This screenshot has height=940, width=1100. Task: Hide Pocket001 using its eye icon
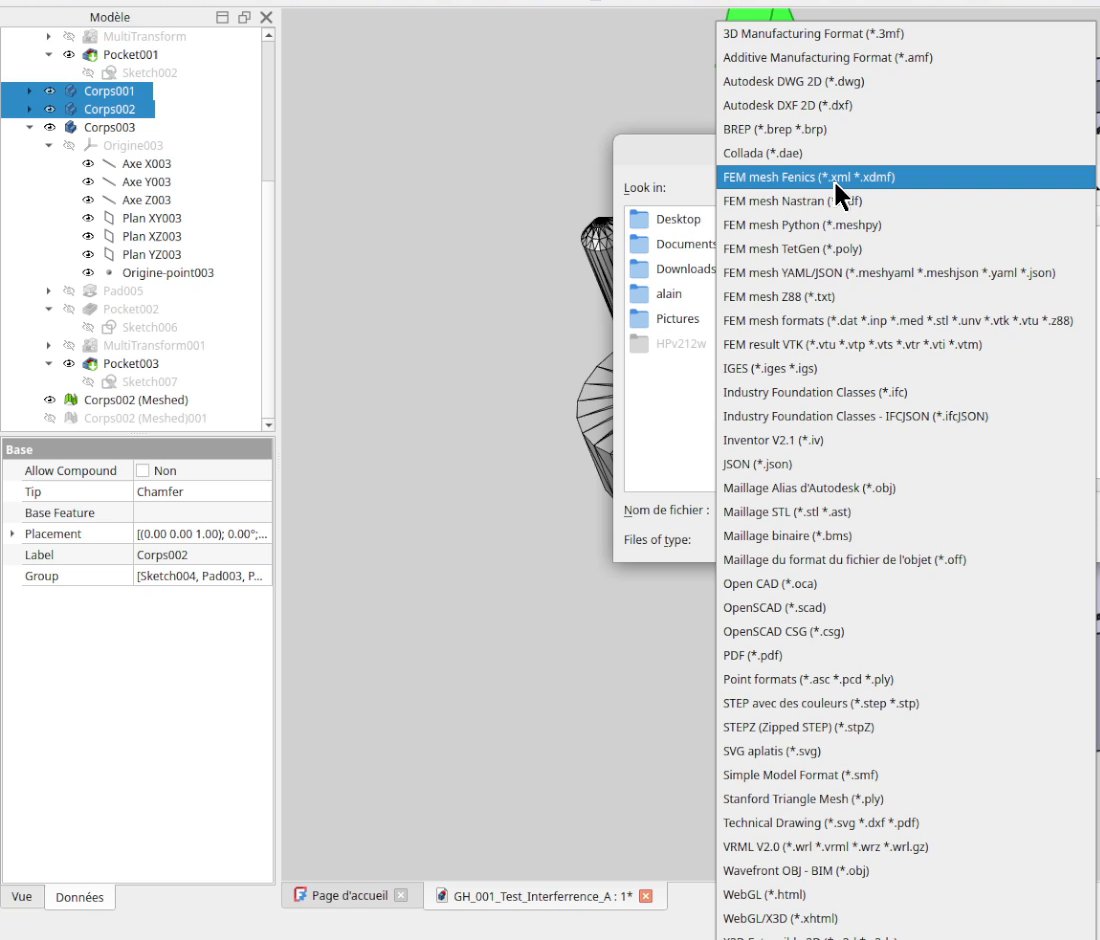69,55
